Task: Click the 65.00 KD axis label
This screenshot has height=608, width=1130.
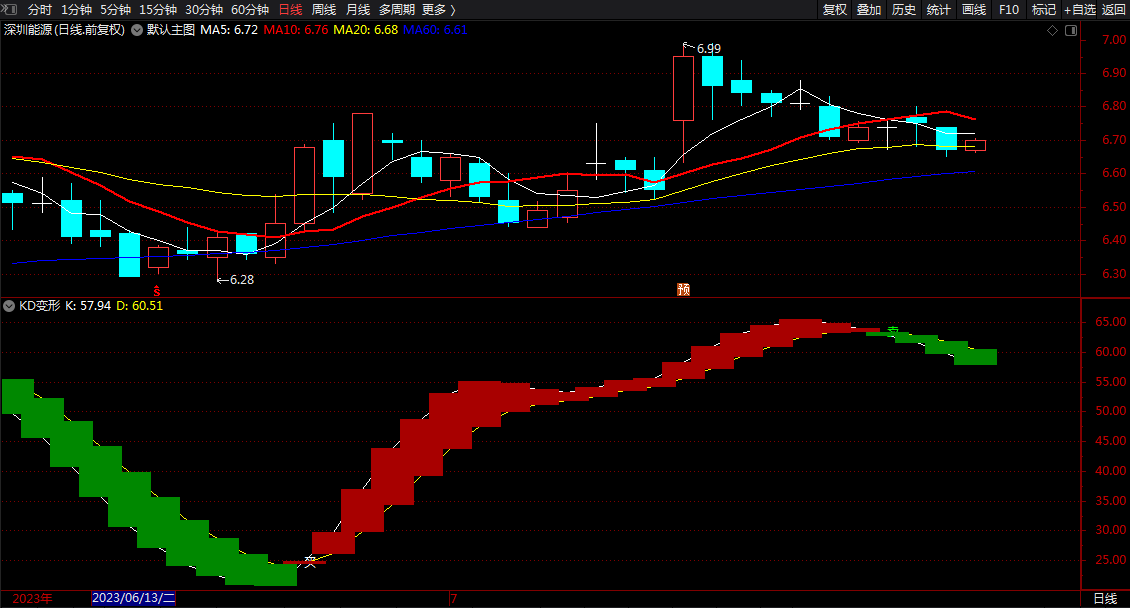Action: pos(1111,322)
